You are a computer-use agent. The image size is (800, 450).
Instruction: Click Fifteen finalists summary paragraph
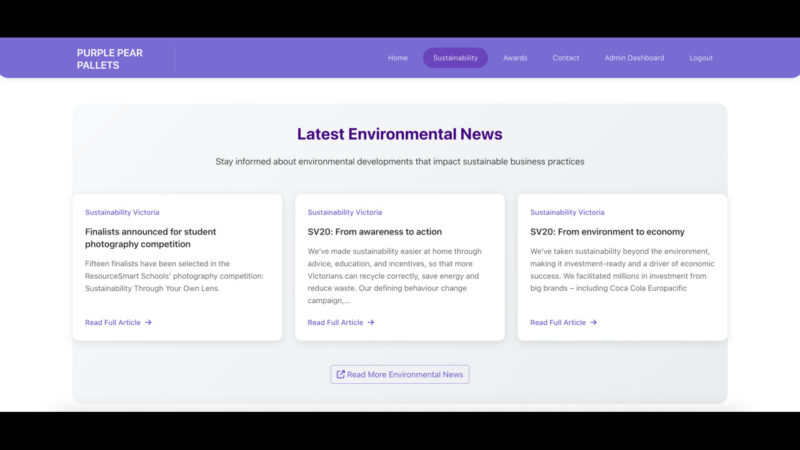click(x=174, y=276)
